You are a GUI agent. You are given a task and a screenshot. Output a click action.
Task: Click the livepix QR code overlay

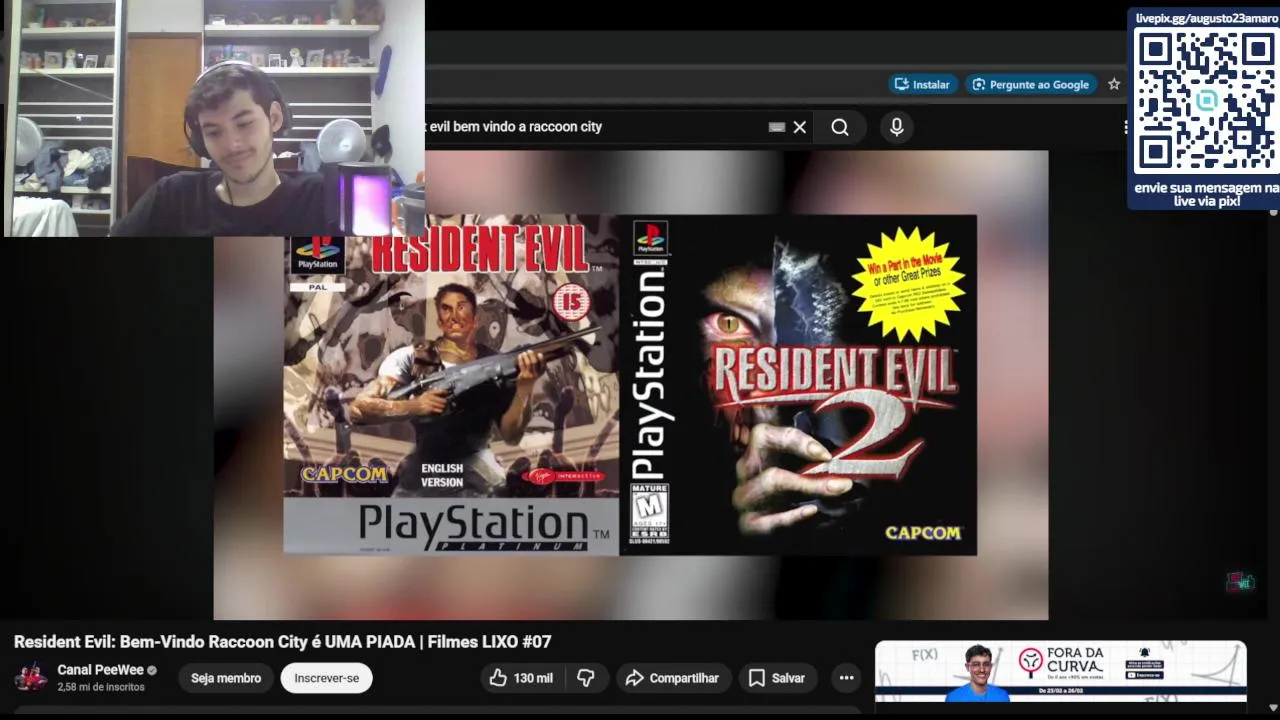[1205, 100]
